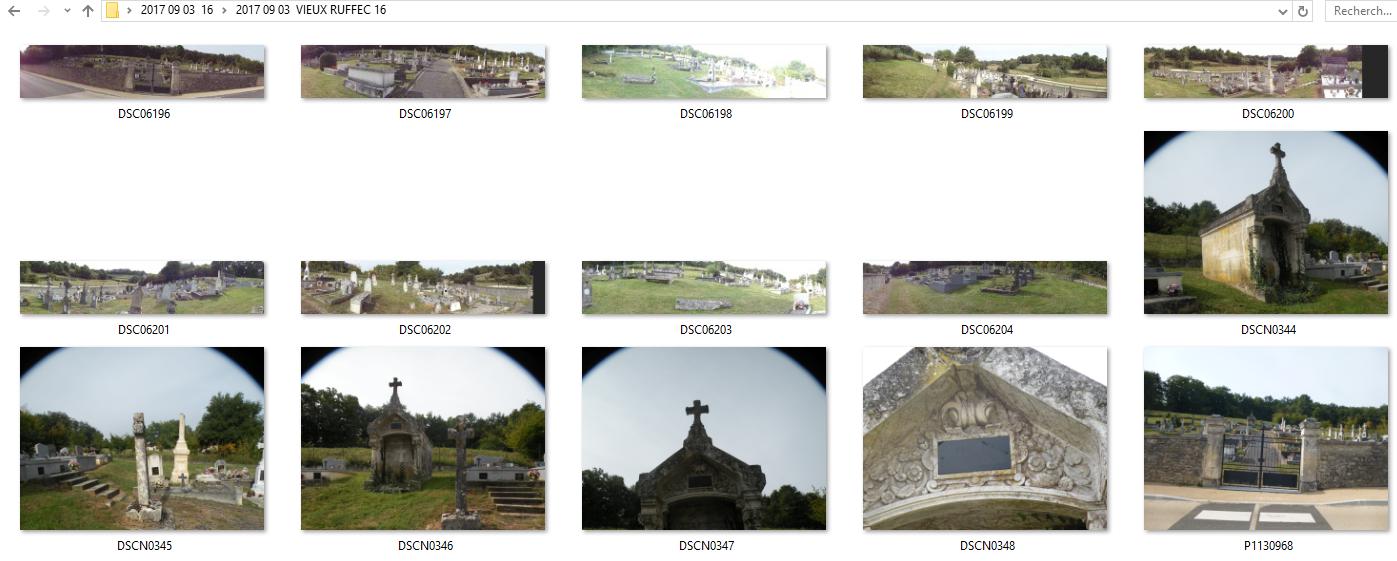Click the file name DSC06200

coord(1268,114)
